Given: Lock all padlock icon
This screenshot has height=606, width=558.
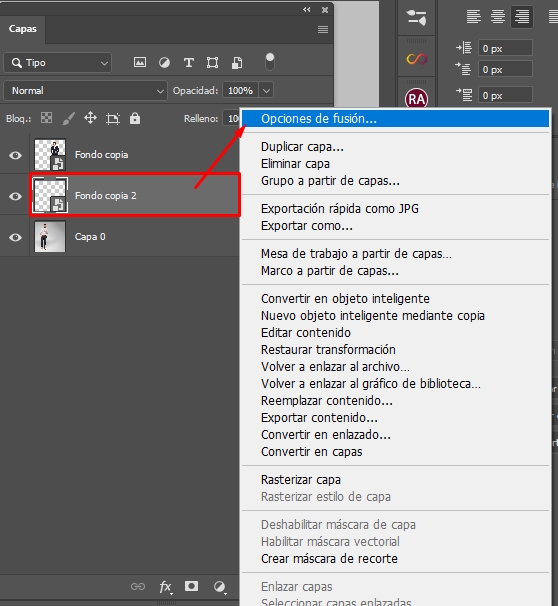Looking at the screenshot, I should tap(135, 118).
